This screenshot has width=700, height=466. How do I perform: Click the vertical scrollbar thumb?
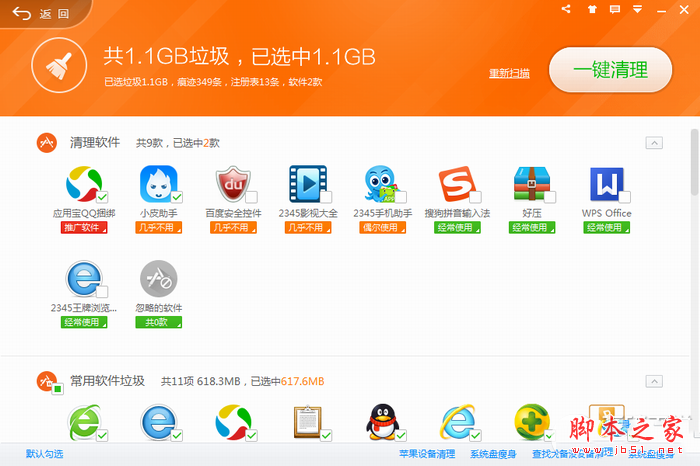pyautogui.click(x=695, y=162)
